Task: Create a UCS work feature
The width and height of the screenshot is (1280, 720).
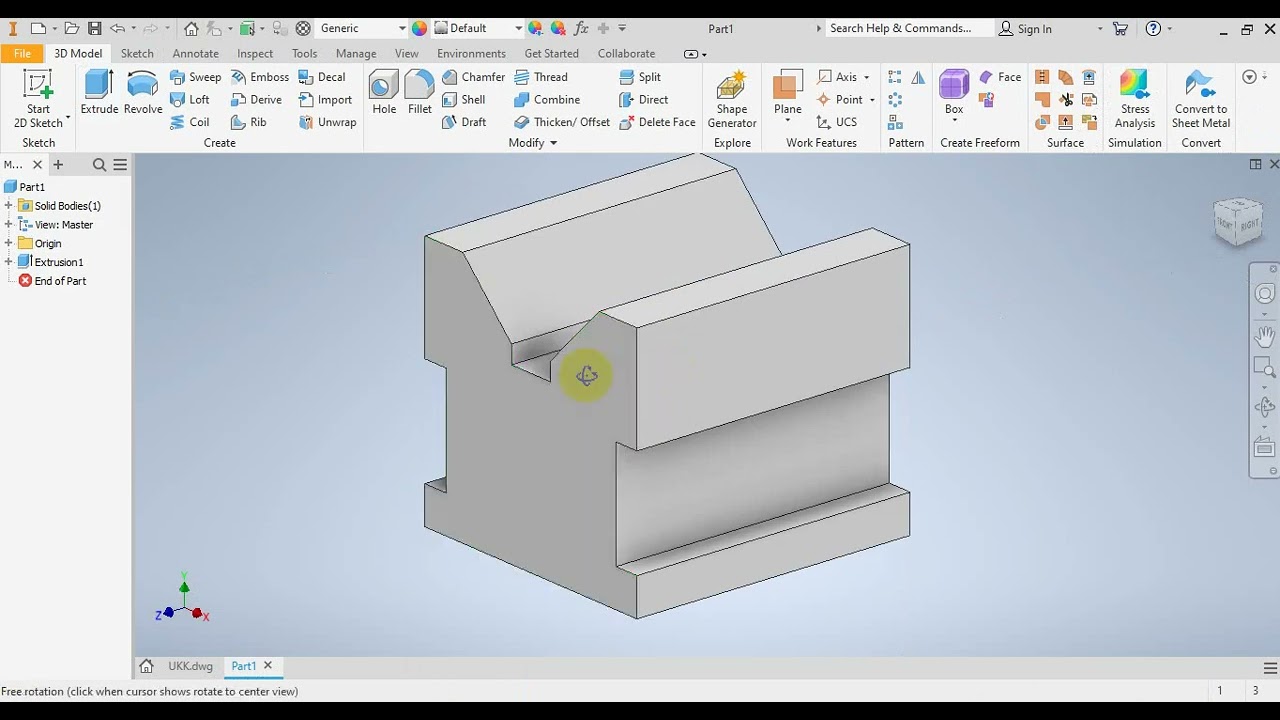Action: click(837, 122)
